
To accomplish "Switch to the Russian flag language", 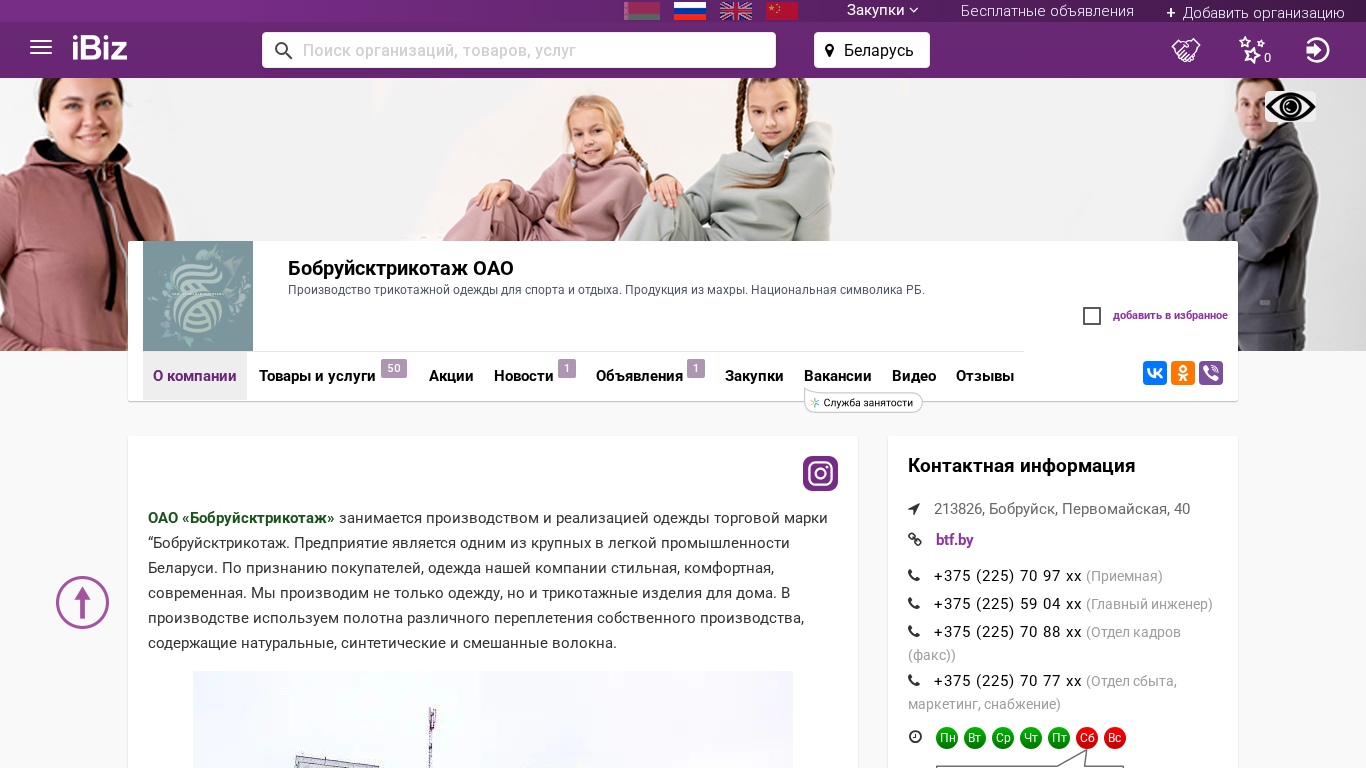I will coord(690,11).
